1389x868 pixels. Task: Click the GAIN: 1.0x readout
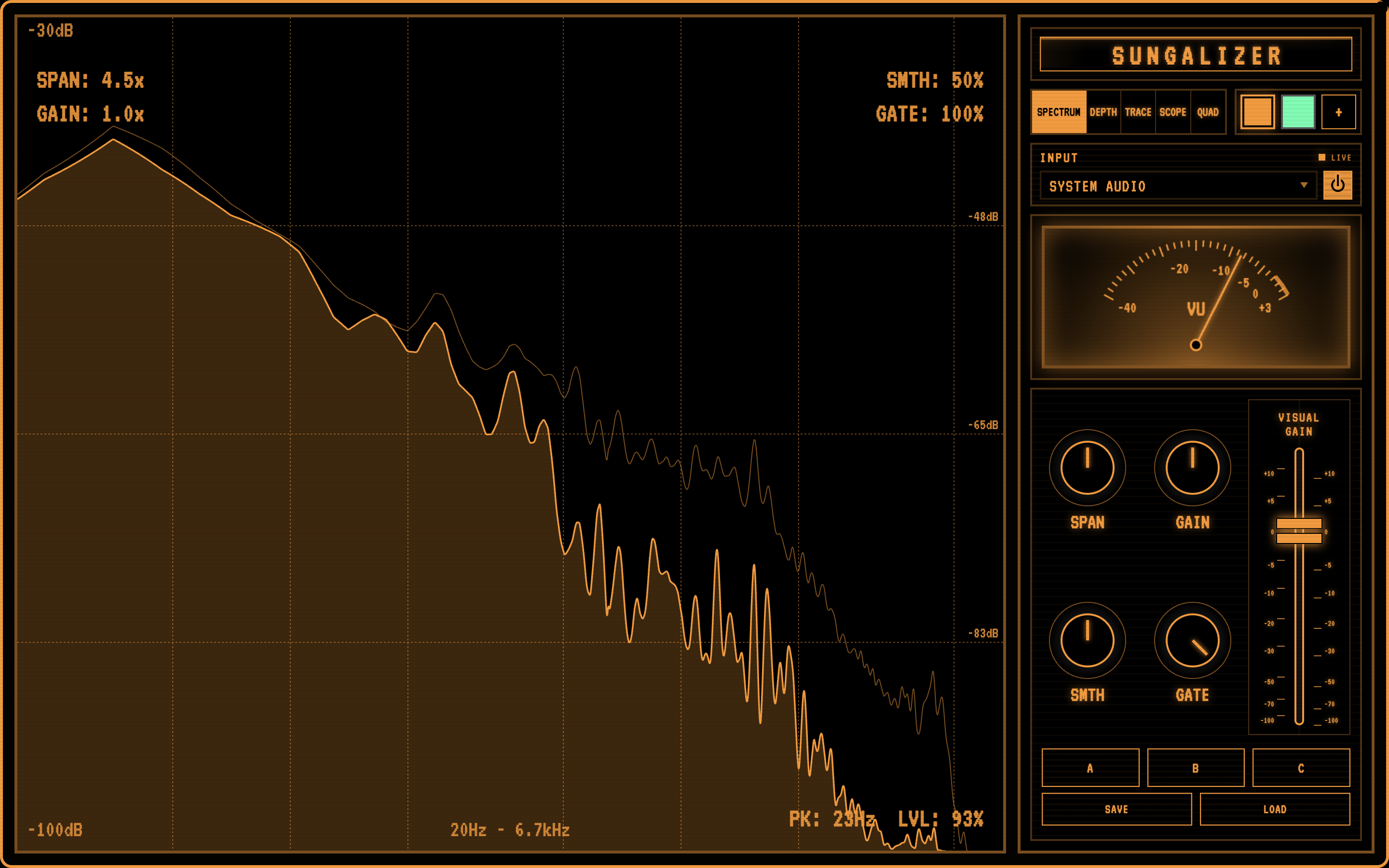tap(90, 114)
